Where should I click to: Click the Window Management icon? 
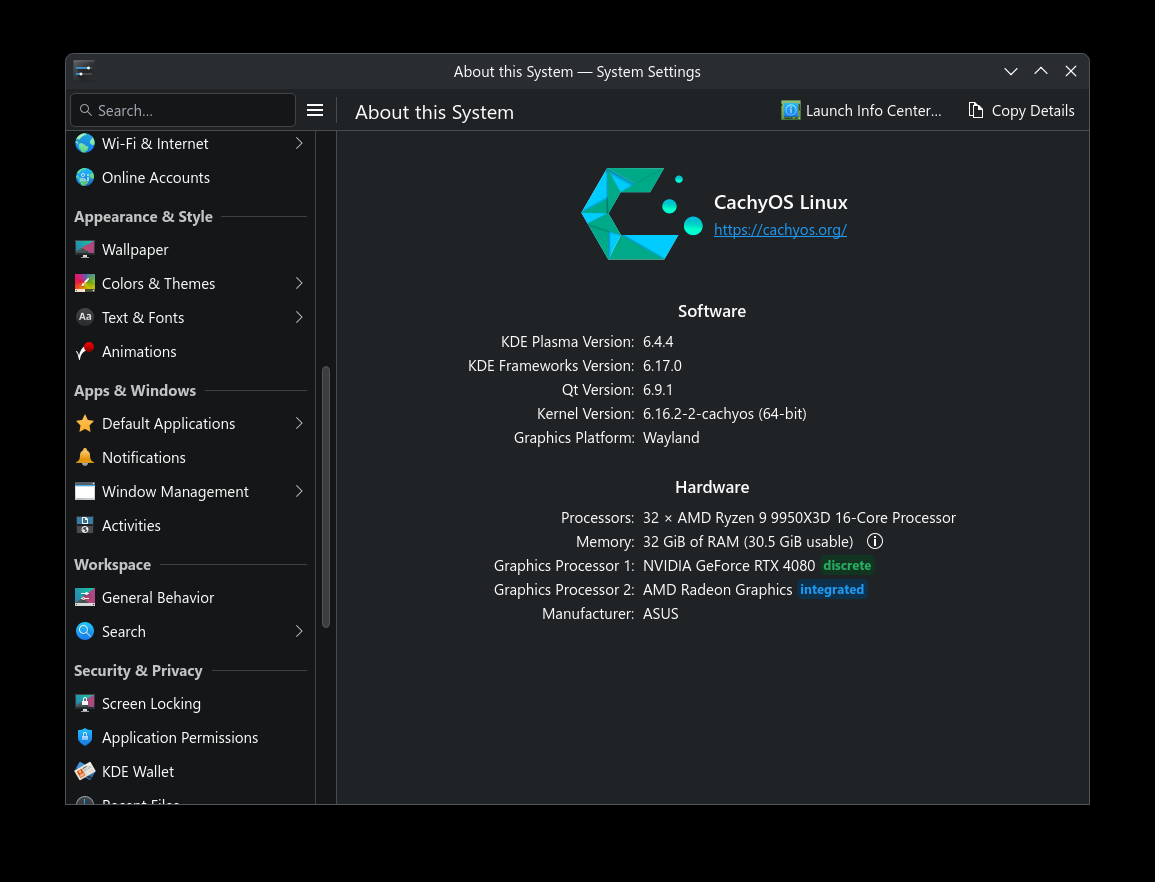[85, 491]
